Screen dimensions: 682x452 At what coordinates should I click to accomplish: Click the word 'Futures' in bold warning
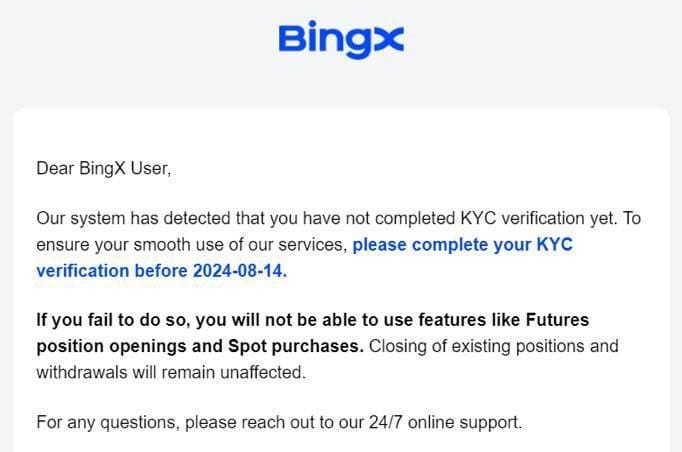click(557, 320)
